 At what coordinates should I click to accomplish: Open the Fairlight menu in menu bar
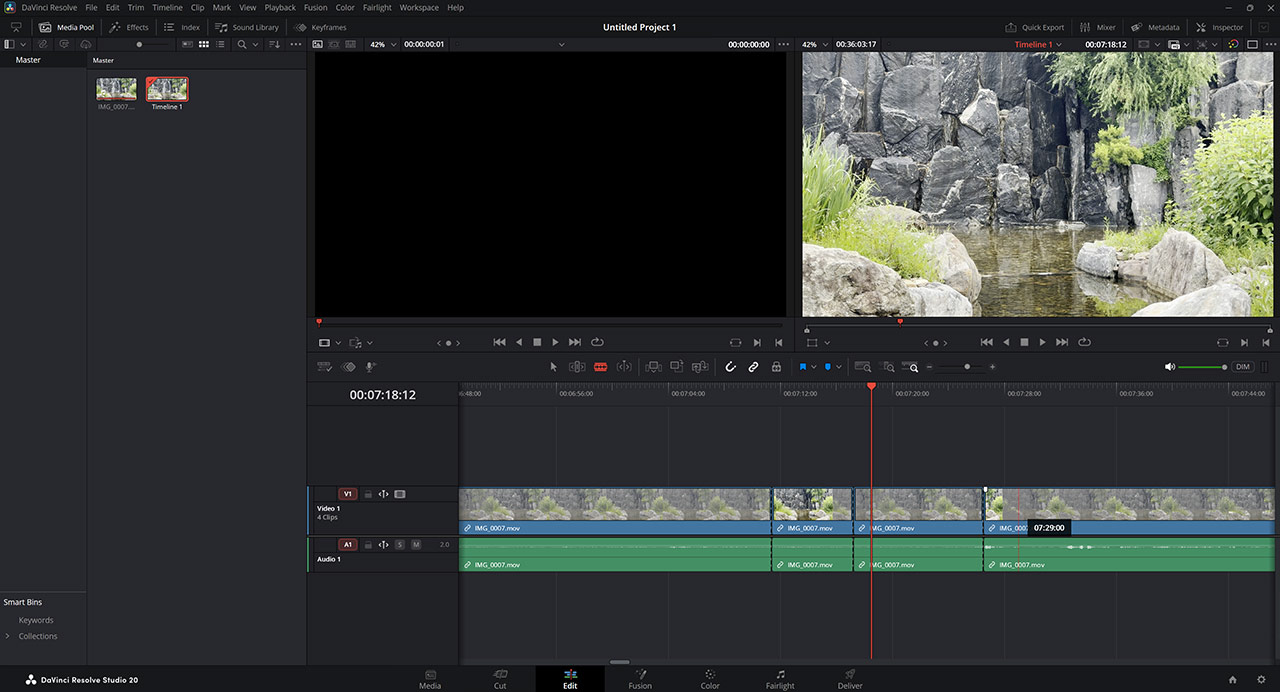tap(377, 7)
